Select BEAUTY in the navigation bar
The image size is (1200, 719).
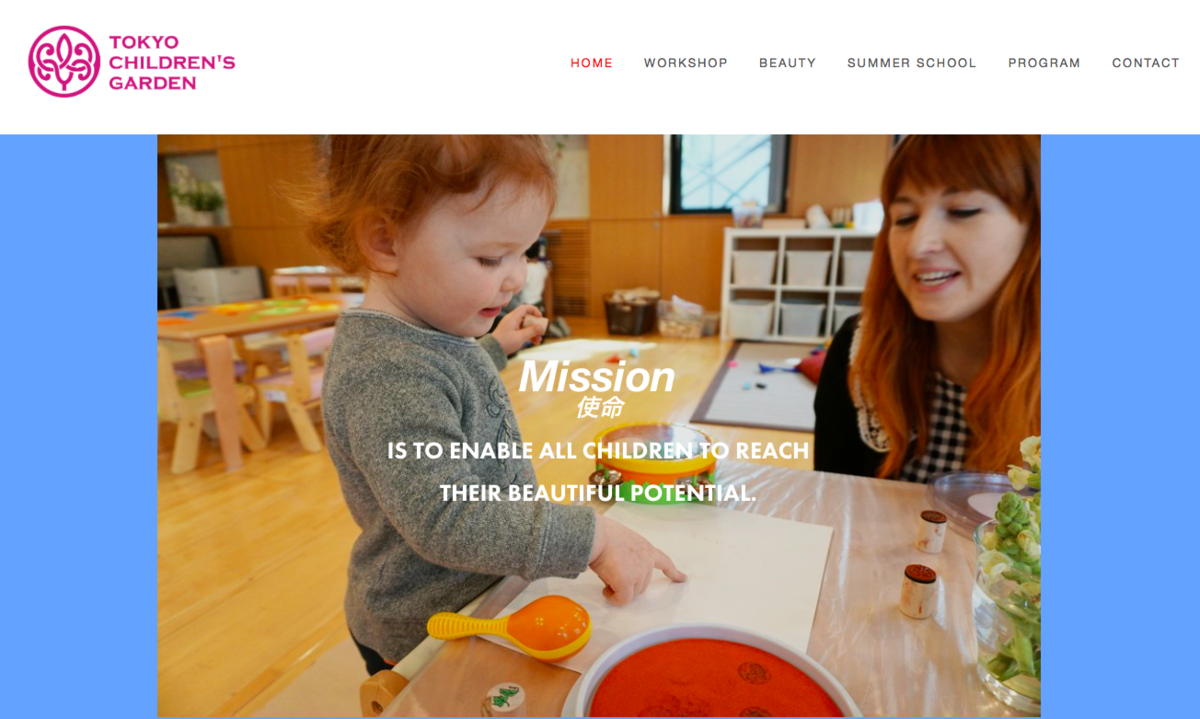pos(788,63)
